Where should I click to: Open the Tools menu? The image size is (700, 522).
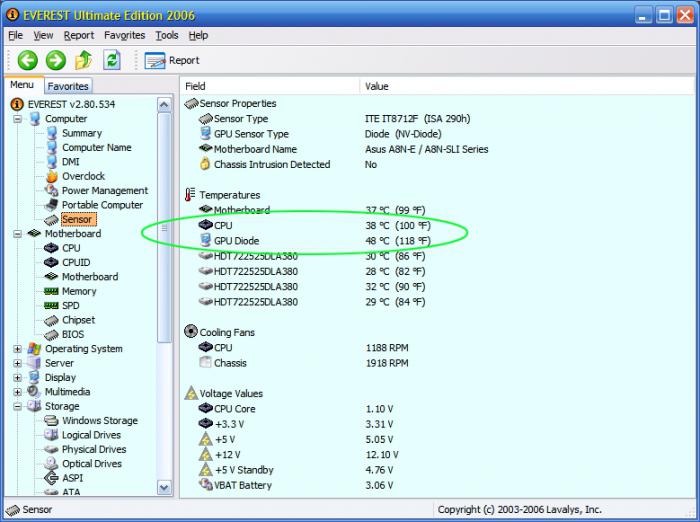[167, 35]
